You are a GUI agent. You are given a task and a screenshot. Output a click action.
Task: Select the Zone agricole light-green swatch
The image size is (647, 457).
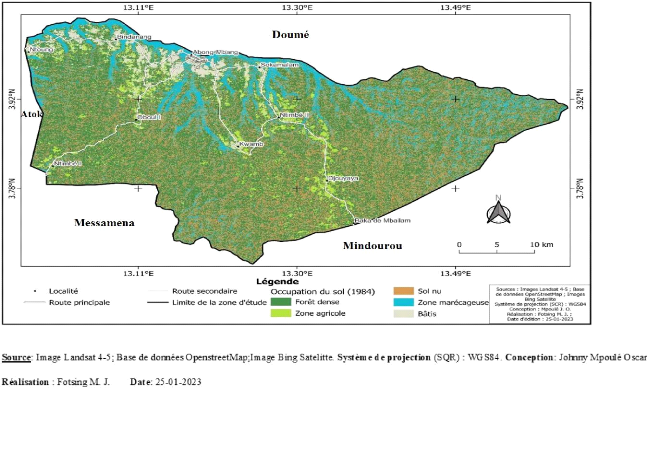point(281,313)
